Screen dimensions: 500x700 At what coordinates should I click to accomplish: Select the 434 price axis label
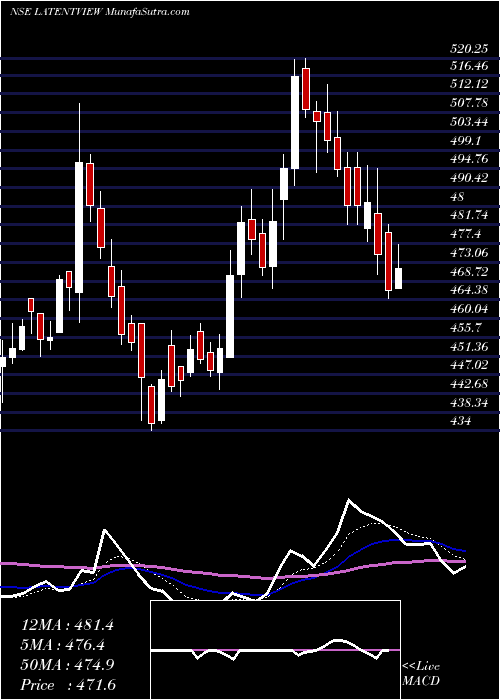pyautogui.click(x=460, y=421)
